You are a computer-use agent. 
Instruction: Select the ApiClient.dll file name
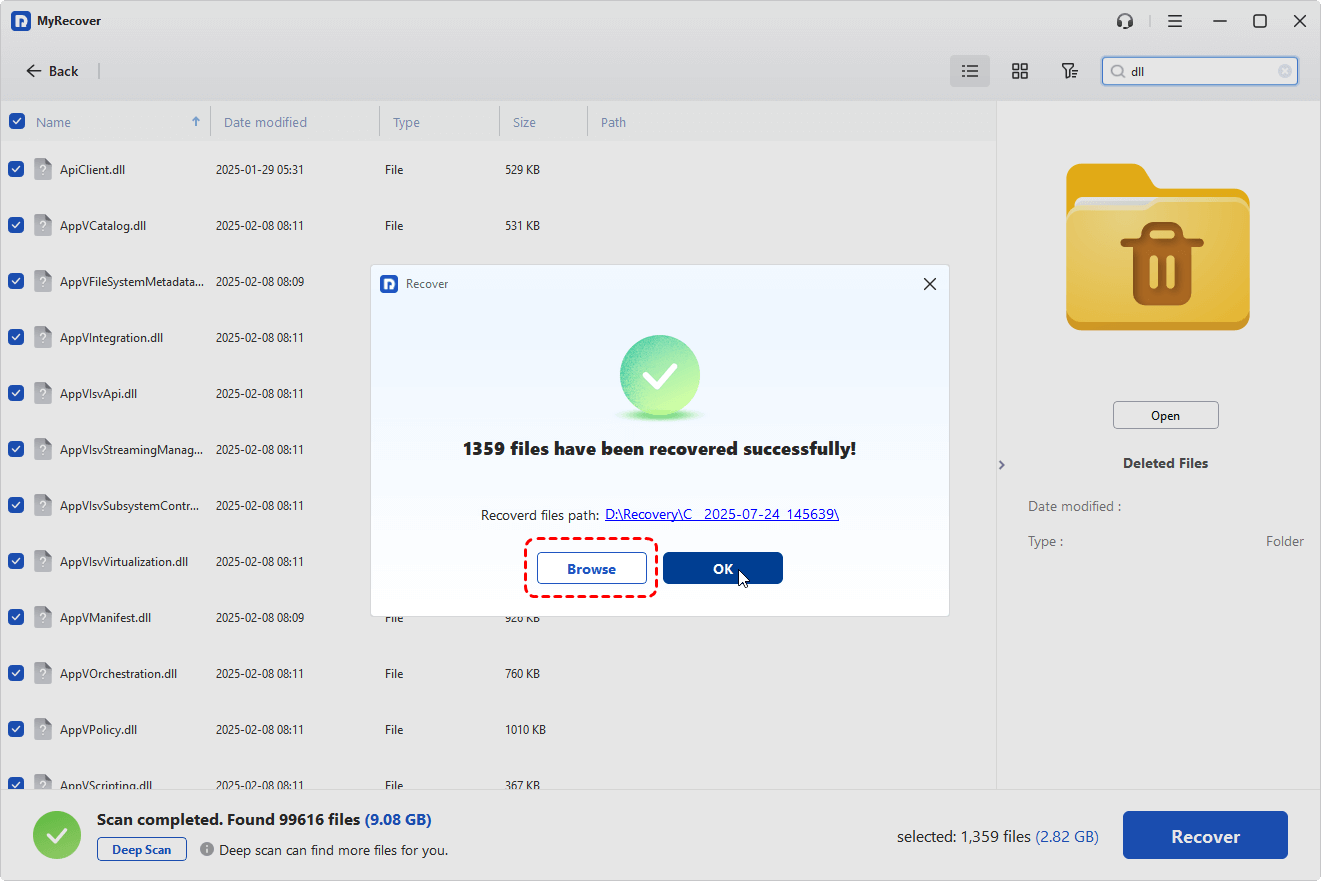tap(92, 169)
